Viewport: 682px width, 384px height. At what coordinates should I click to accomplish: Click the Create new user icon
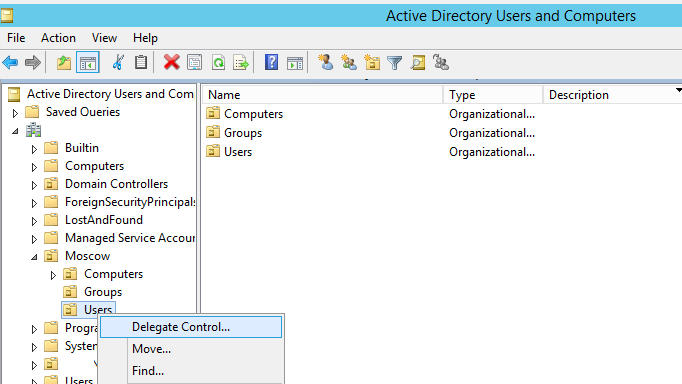point(326,63)
